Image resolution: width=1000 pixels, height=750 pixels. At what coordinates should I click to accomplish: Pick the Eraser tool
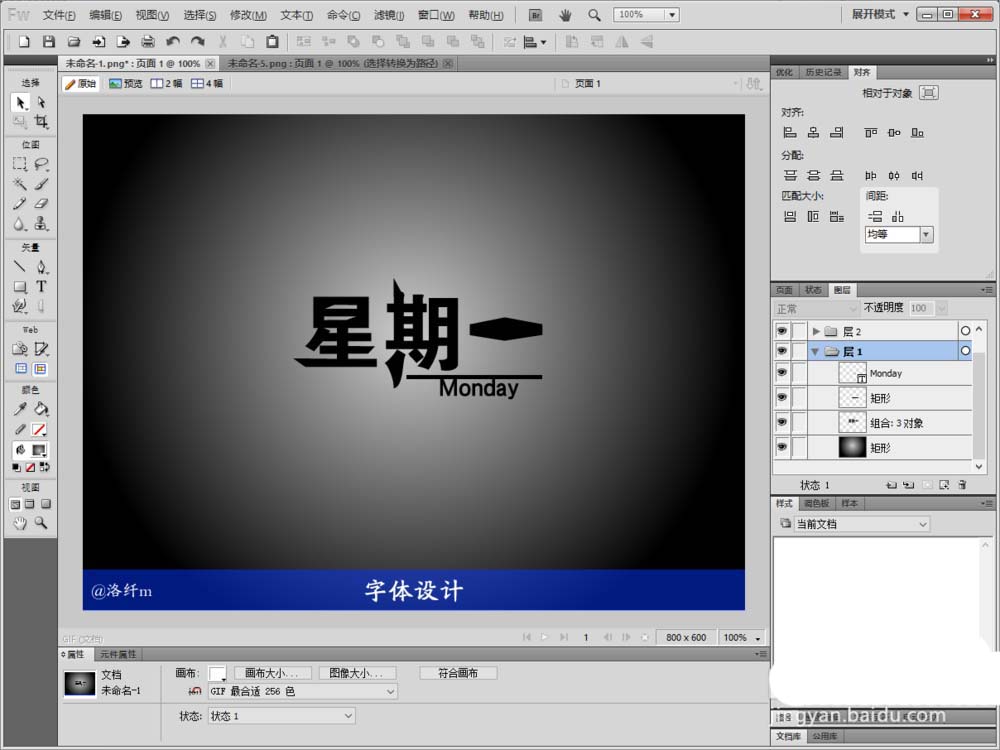41,203
